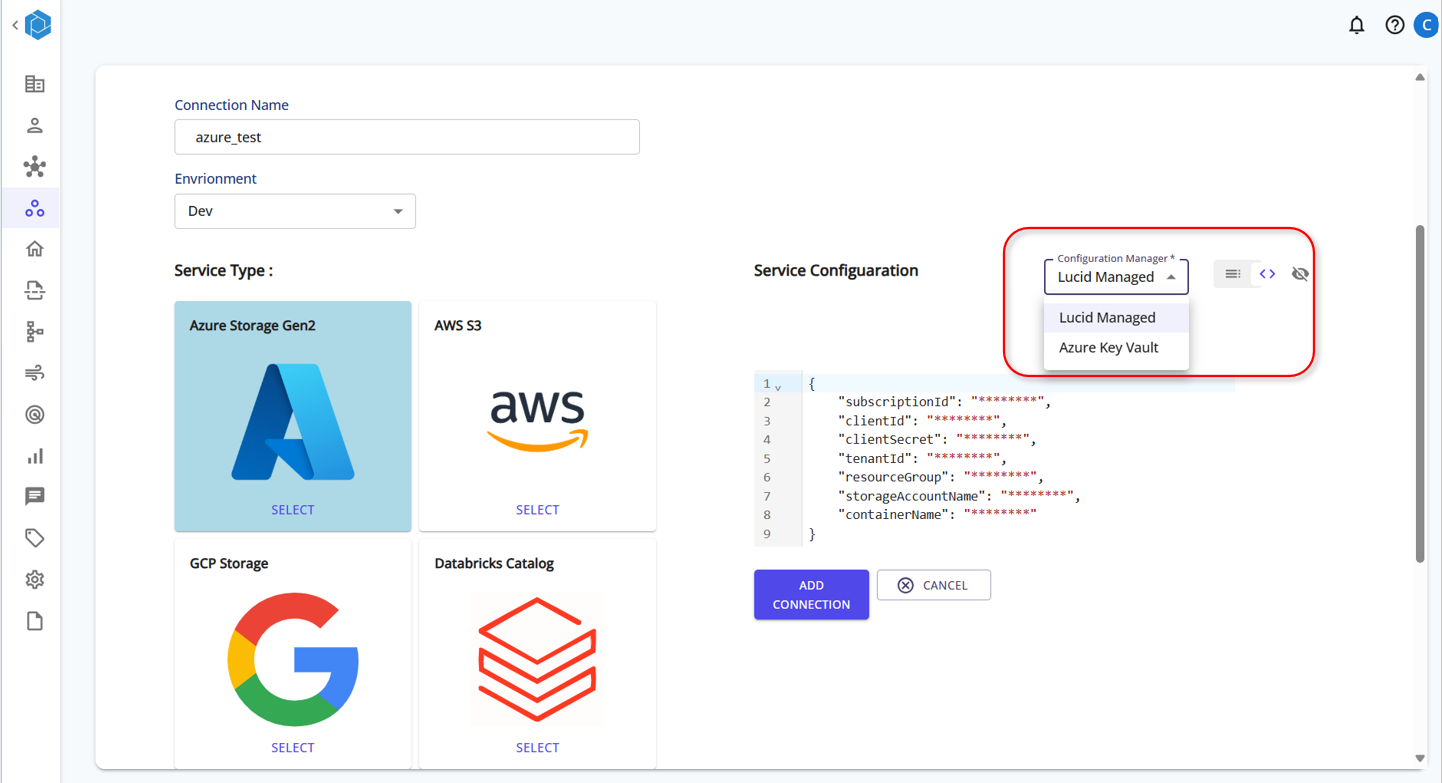This screenshot has height=783, width=1442.
Task: Collapse JSON fold arrow on line 1
Action: (779, 386)
